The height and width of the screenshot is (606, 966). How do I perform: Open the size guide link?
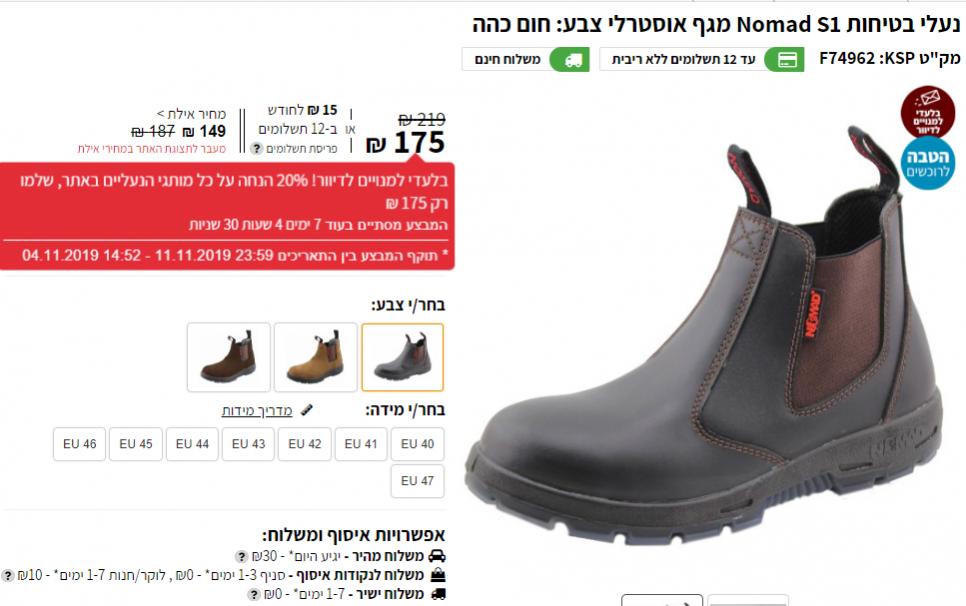click(x=257, y=411)
